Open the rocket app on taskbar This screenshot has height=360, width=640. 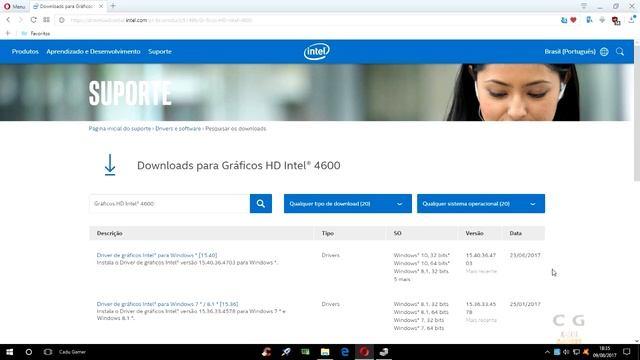tap(286, 352)
